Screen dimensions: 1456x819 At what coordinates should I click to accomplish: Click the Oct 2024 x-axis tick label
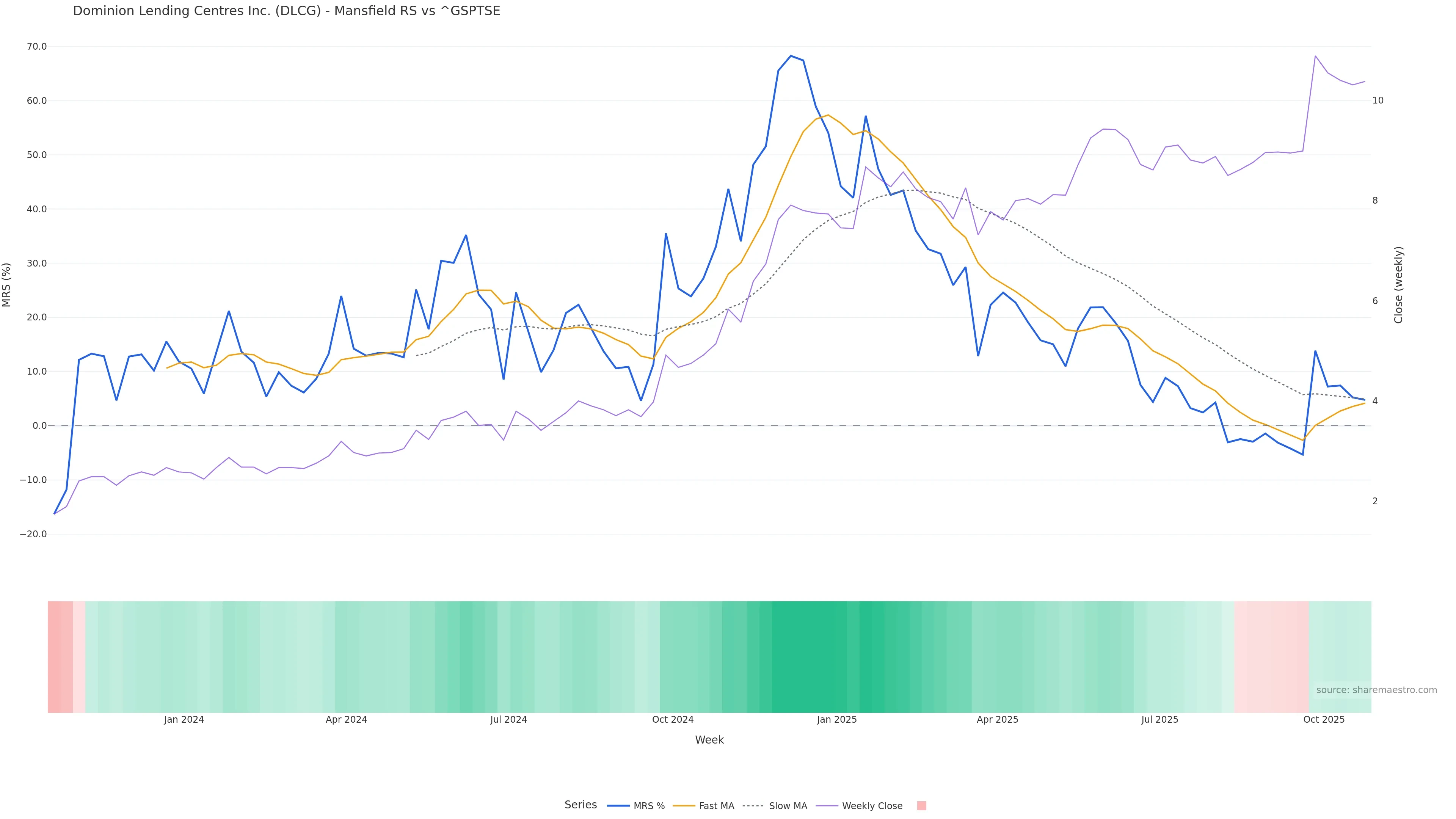click(x=673, y=720)
